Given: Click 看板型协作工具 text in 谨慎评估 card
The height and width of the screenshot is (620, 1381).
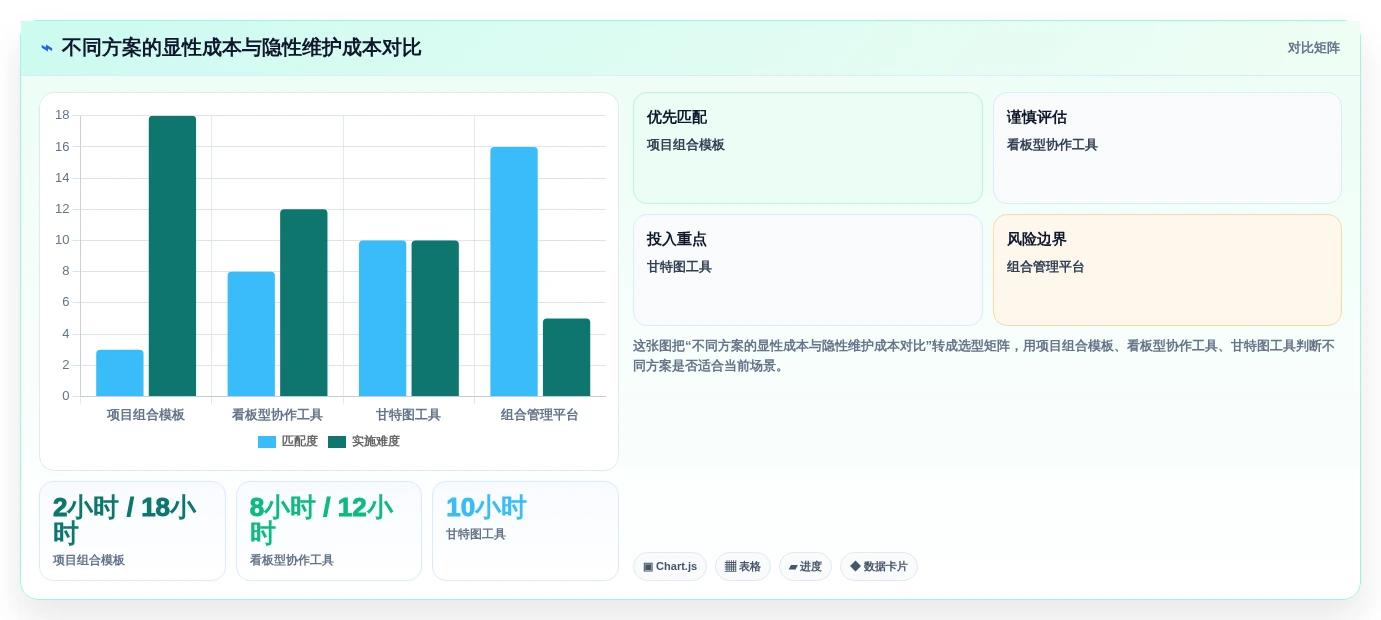Looking at the screenshot, I should 1052,145.
